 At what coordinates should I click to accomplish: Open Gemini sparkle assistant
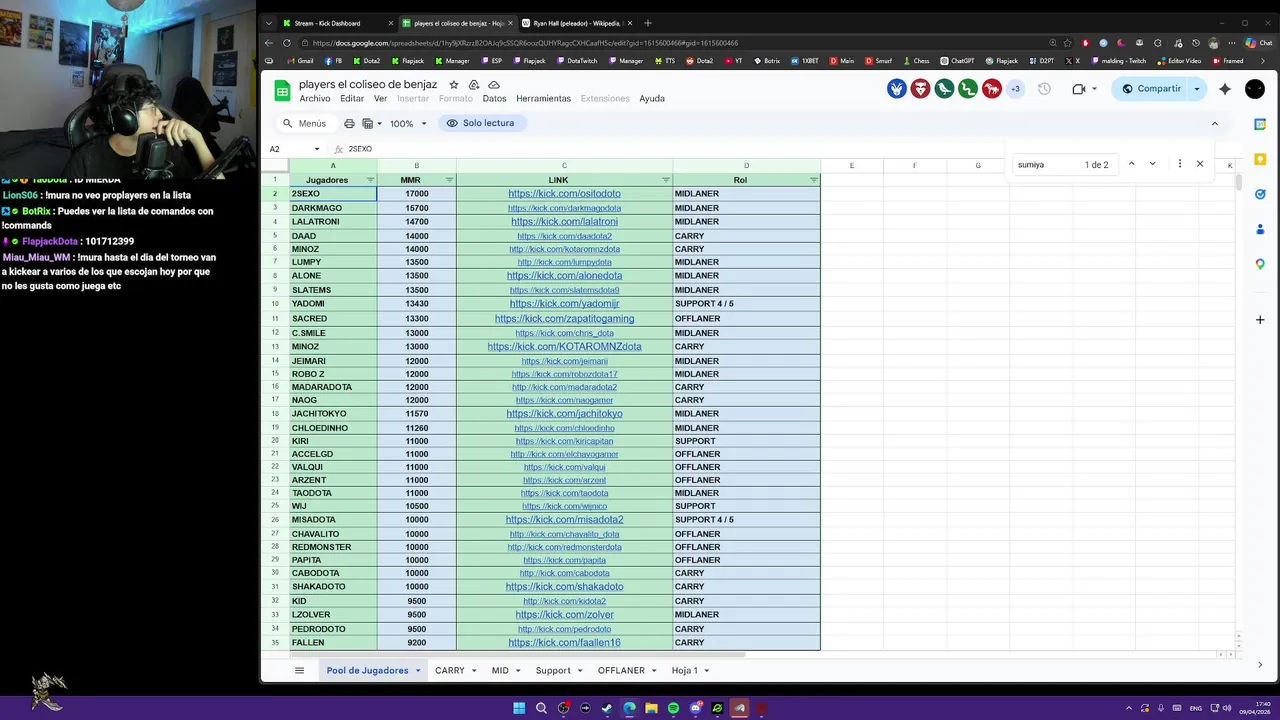pos(1225,89)
